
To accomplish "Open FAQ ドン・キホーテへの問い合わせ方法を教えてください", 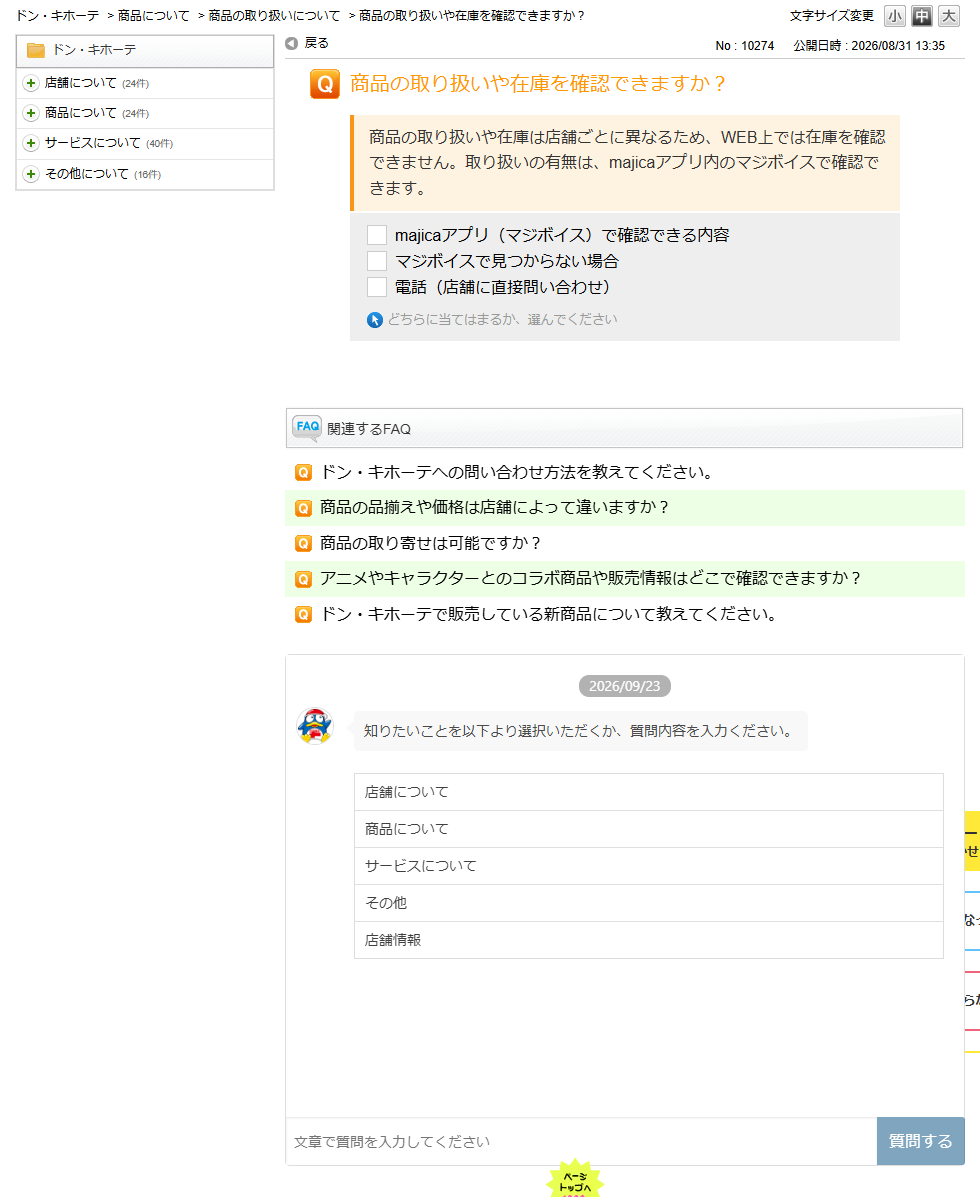I will [518, 473].
